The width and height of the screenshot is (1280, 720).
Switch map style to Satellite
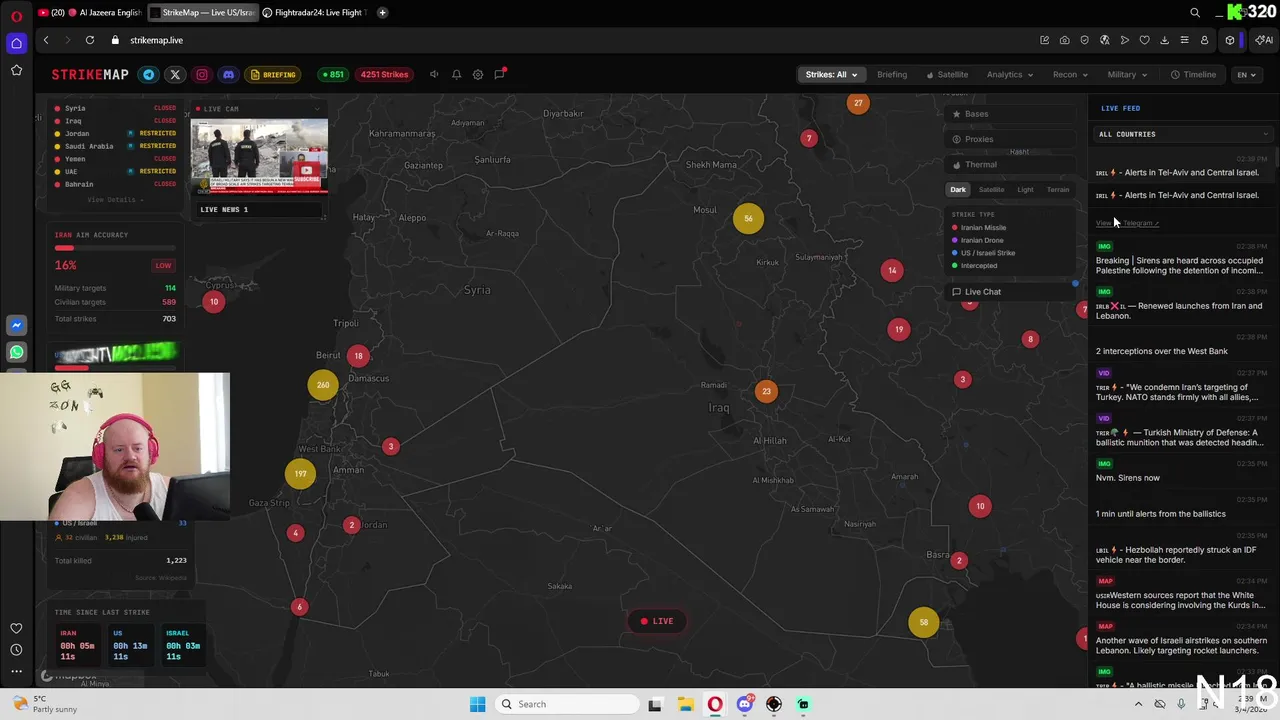[x=991, y=190]
